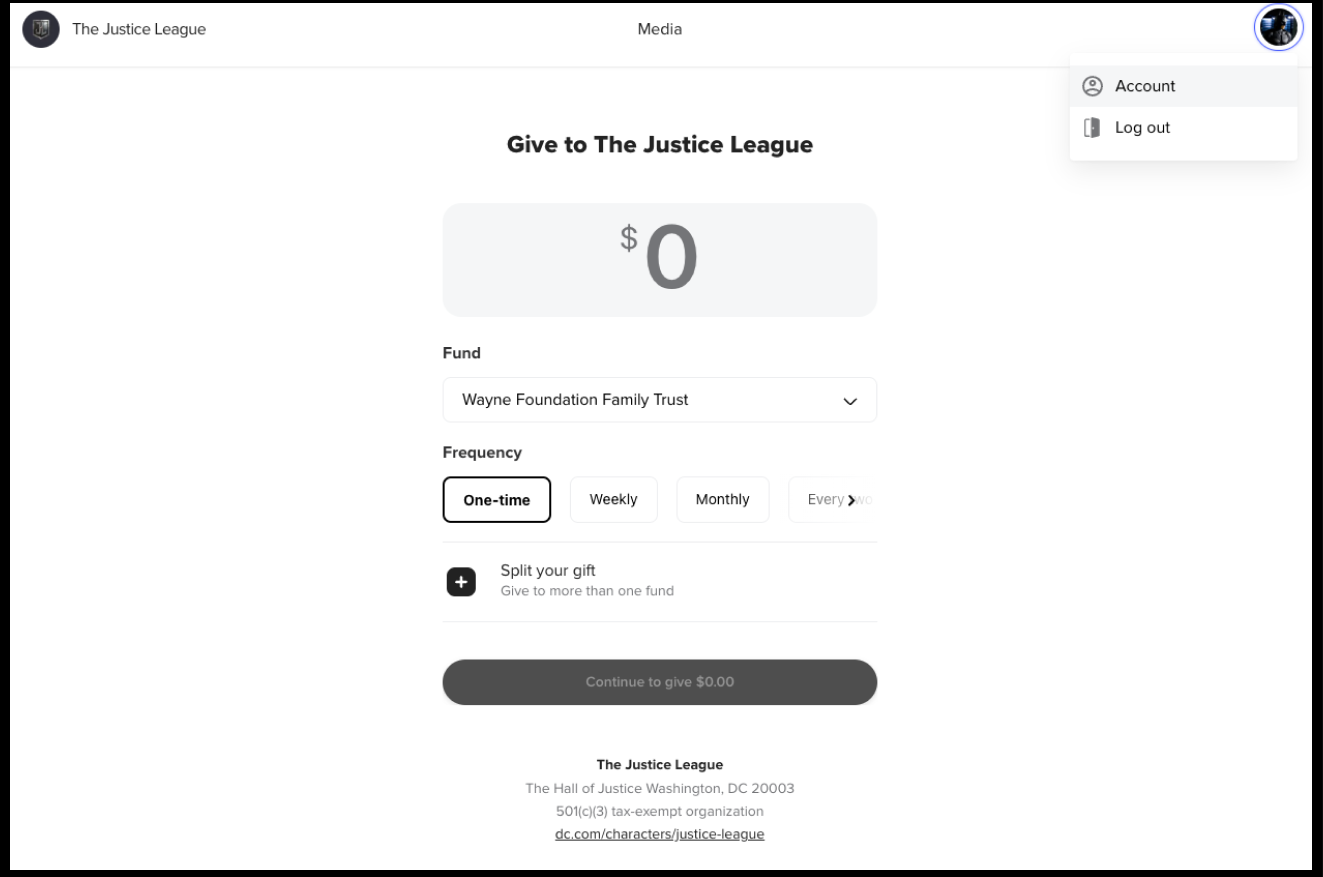Click the Fund dropdown chevron arrow
Viewport: 1323px width, 877px height.
coord(850,401)
